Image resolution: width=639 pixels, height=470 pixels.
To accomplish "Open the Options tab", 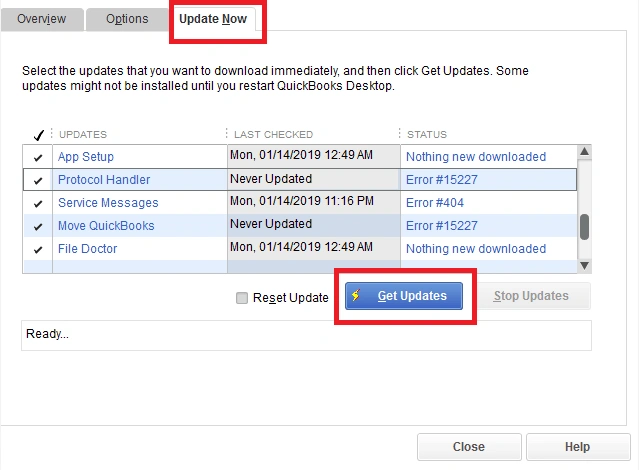I will click(x=127, y=19).
